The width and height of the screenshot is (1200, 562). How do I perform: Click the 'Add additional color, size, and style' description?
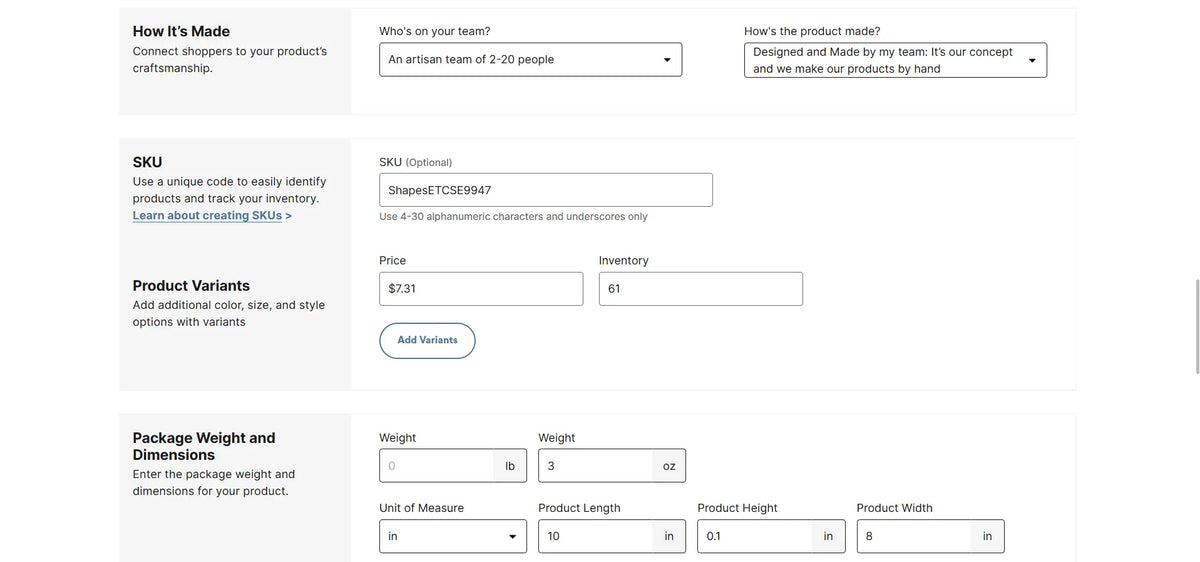click(x=228, y=313)
